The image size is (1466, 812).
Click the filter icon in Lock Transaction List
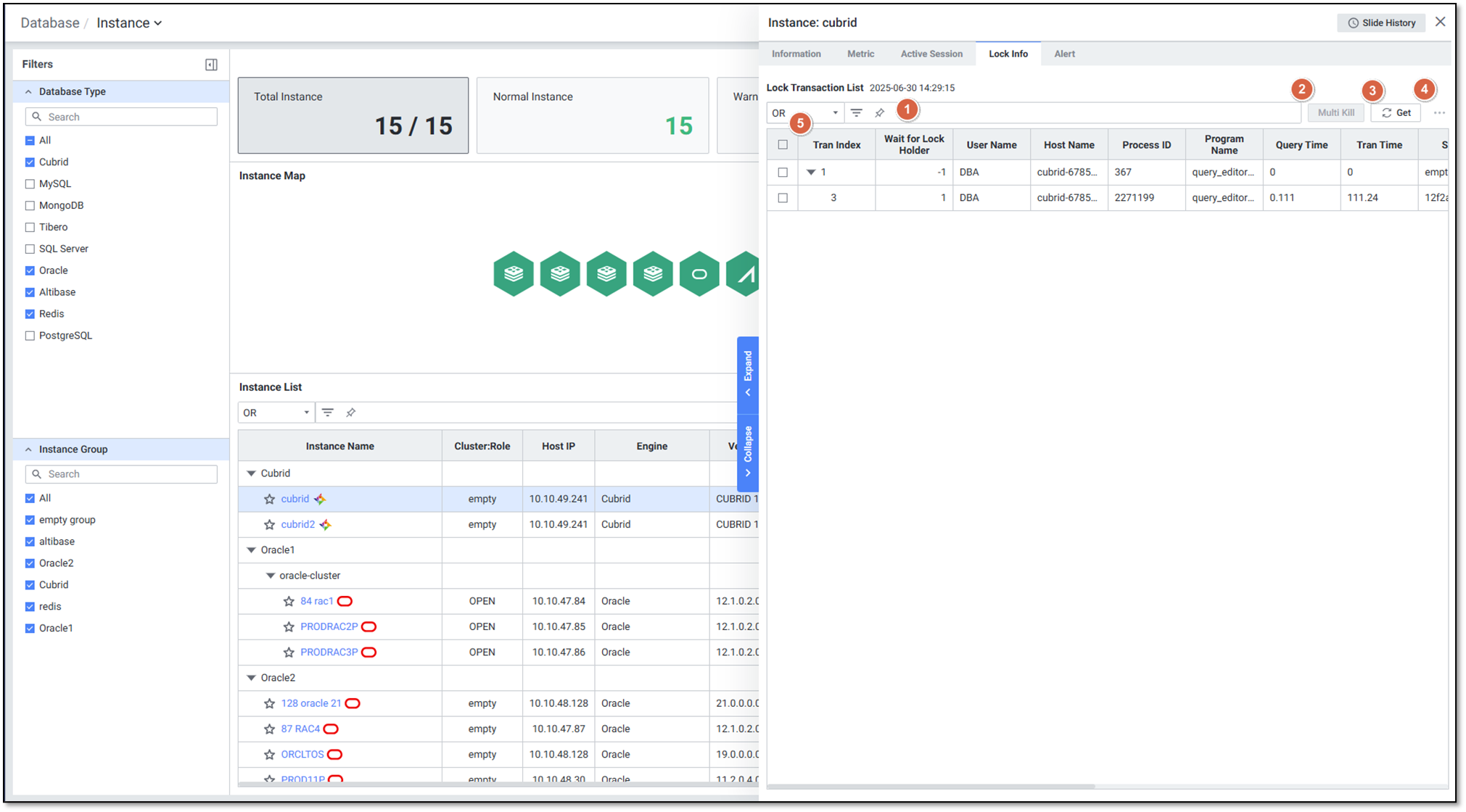point(857,113)
